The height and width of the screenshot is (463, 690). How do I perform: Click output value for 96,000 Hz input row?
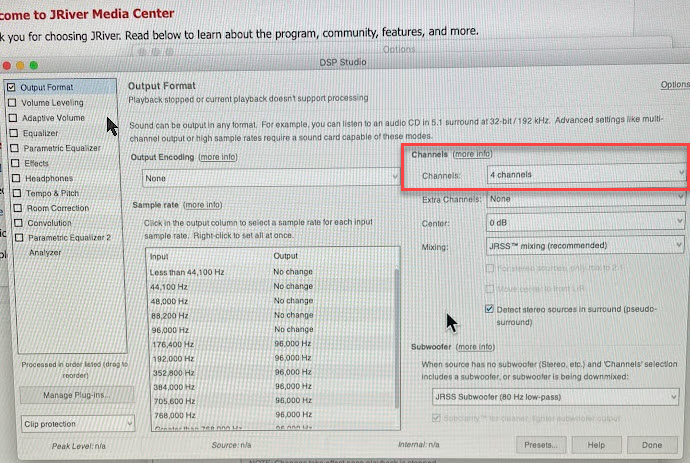tap(294, 329)
